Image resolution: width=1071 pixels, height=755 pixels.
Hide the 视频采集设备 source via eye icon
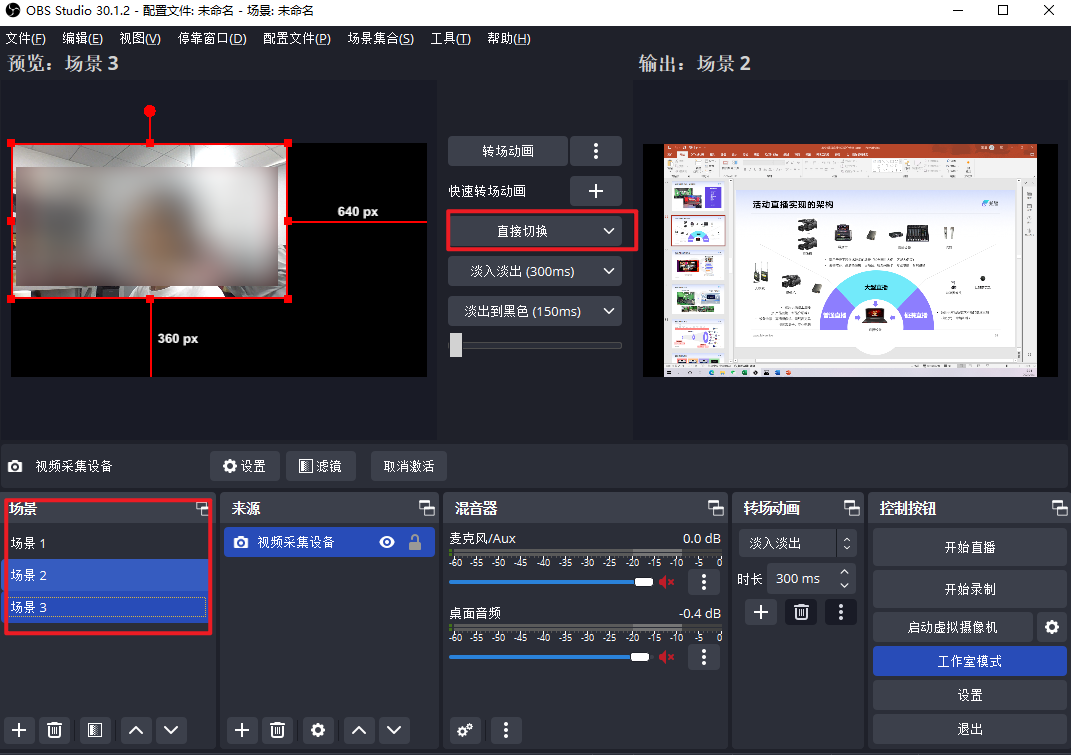387,542
